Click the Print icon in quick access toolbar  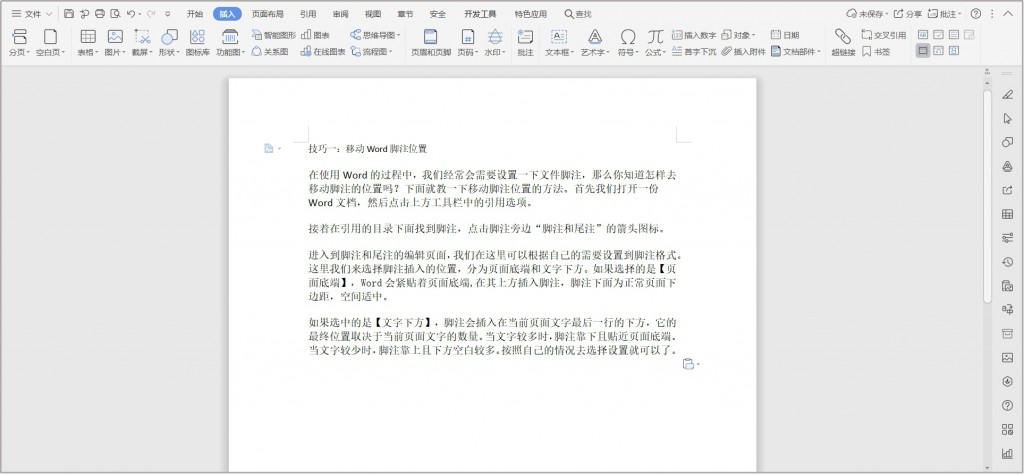click(100, 14)
